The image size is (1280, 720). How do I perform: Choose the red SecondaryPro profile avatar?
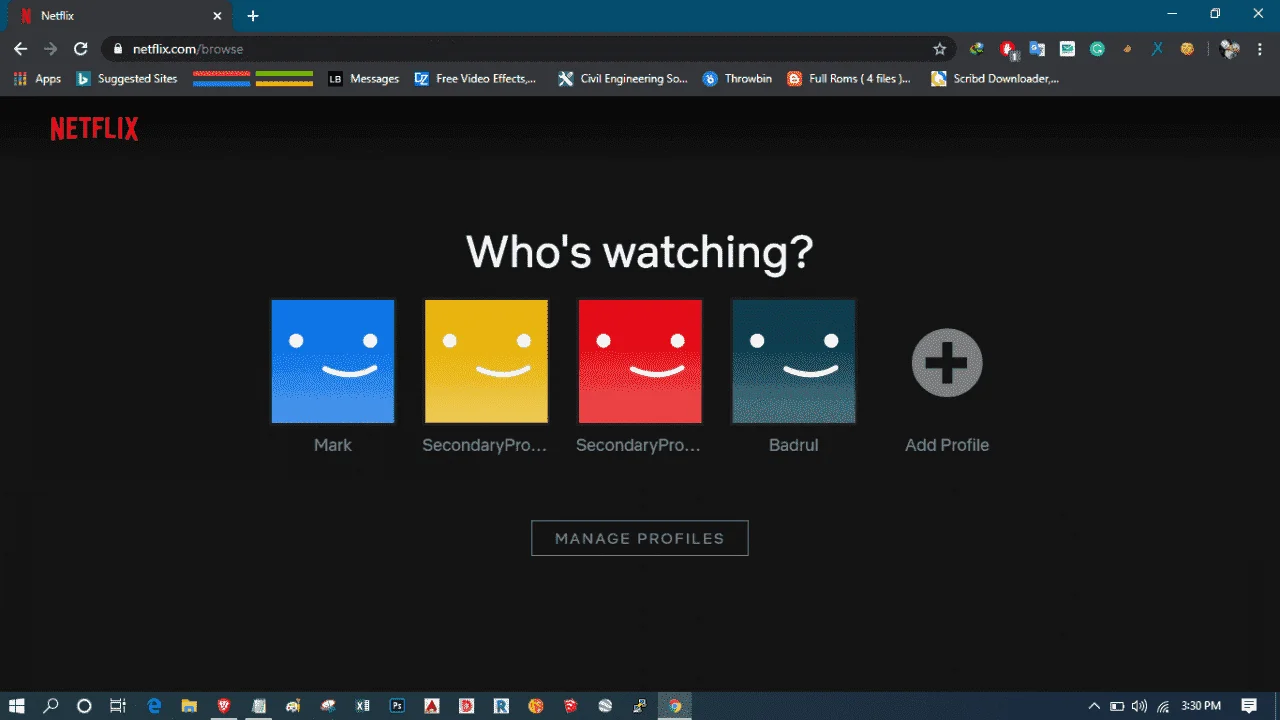click(640, 361)
